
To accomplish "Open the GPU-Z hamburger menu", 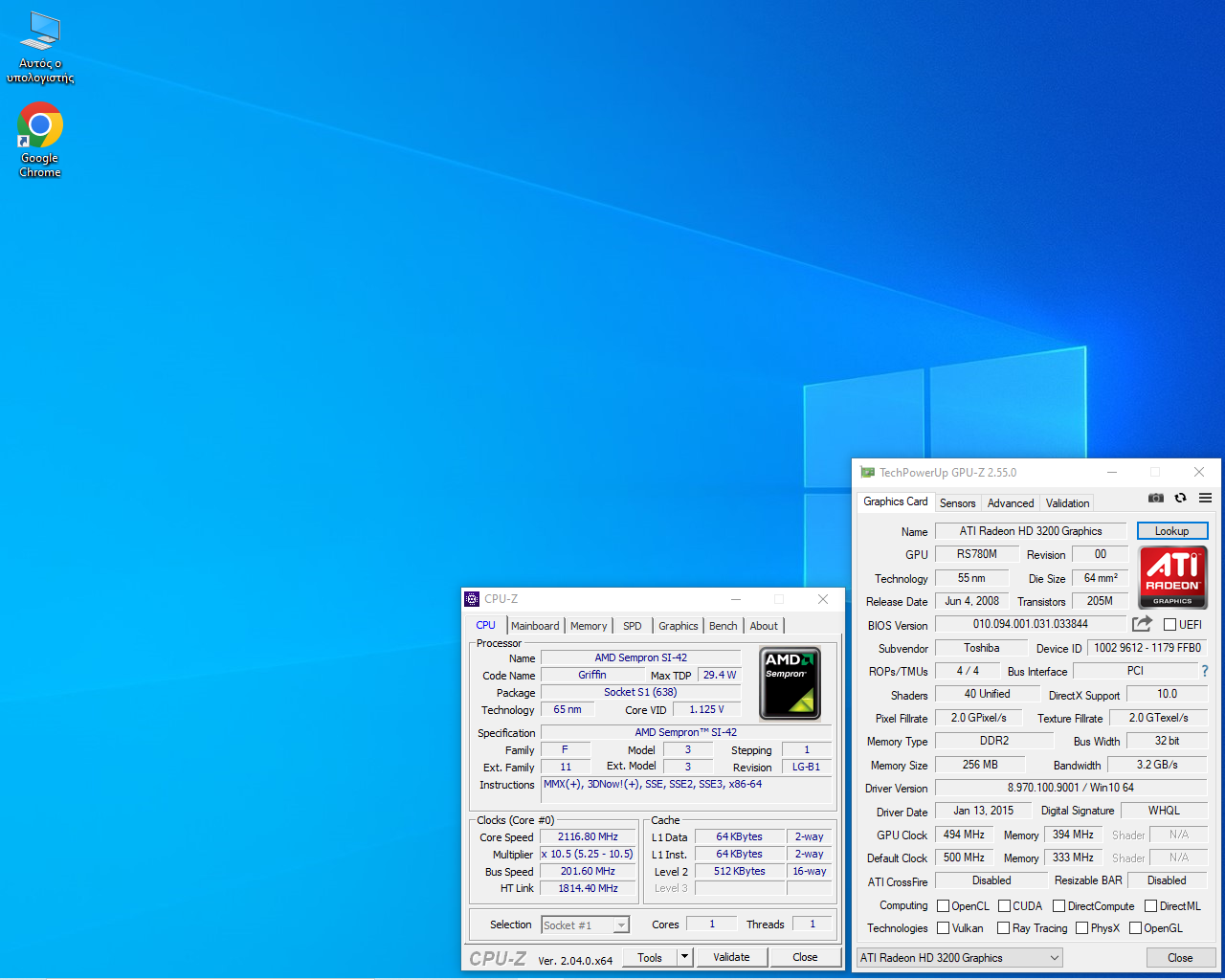I will [x=1206, y=498].
